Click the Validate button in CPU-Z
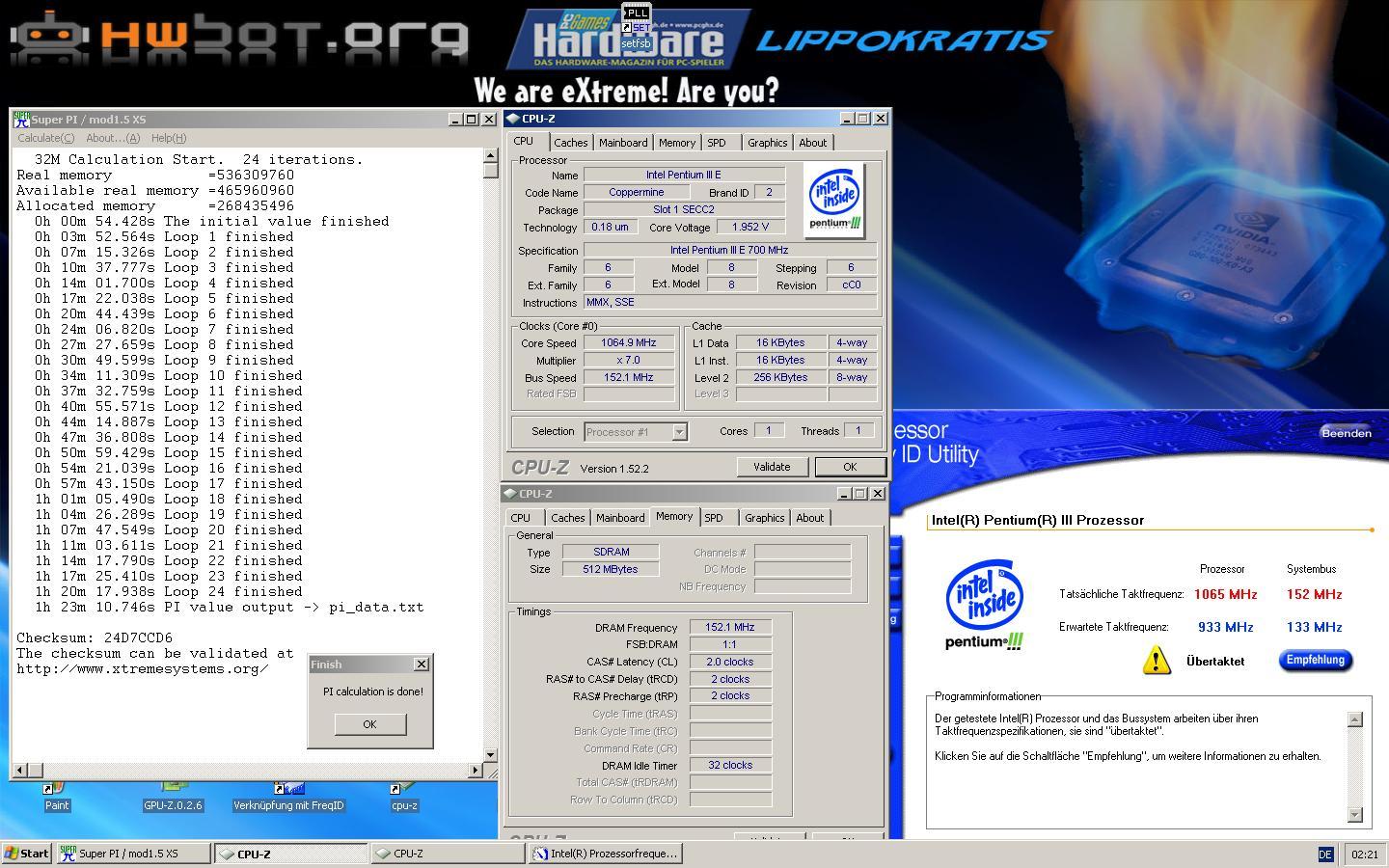Viewport: 1389px width, 868px height. pos(772,467)
